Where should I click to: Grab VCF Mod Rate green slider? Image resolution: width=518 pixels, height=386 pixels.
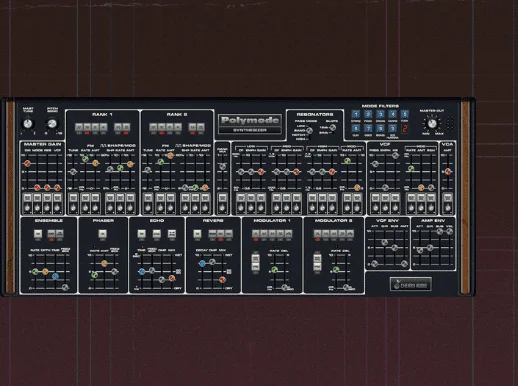pyautogui.click(x=411, y=169)
